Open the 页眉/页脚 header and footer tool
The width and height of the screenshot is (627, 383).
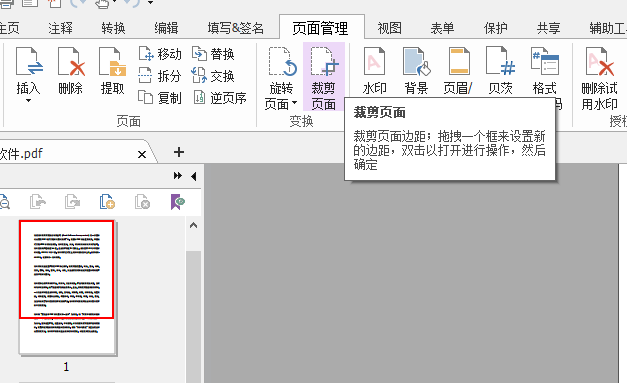[x=458, y=71]
